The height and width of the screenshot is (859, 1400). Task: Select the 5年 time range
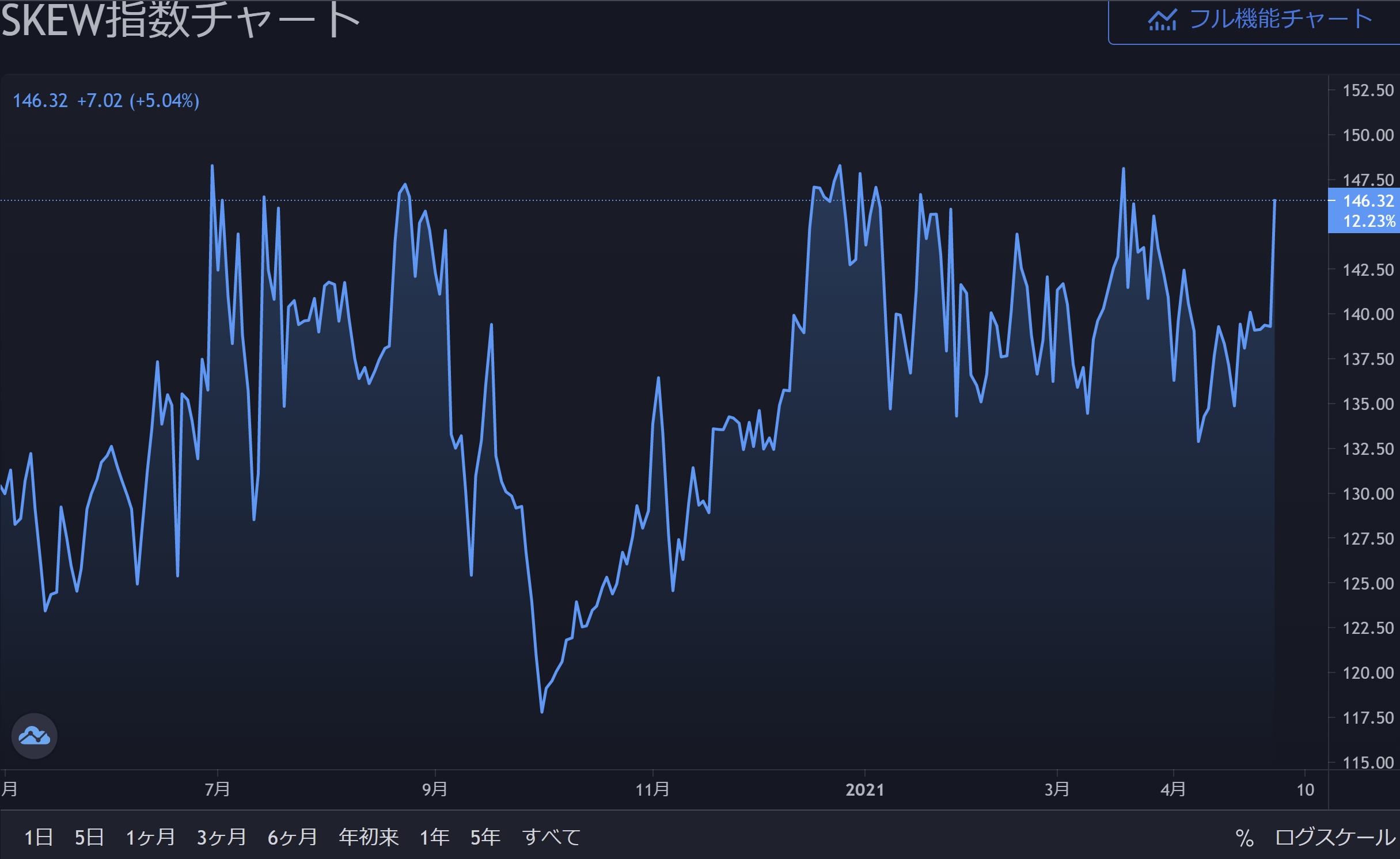tap(485, 837)
